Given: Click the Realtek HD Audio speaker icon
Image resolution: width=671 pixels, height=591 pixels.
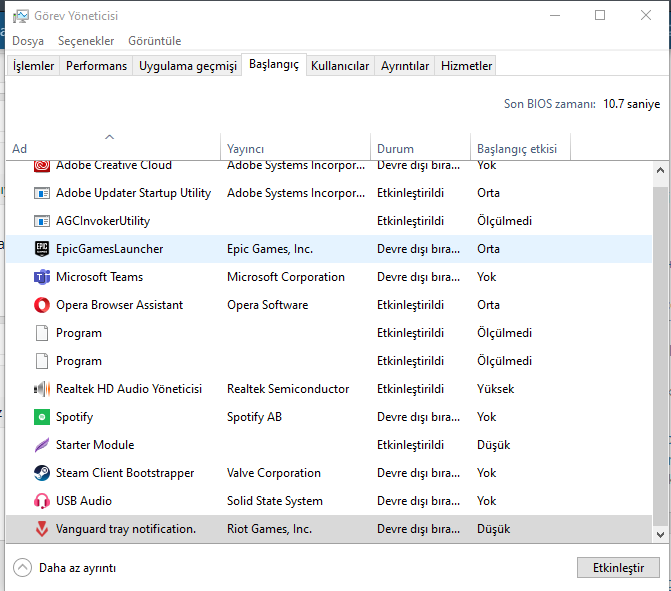Looking at the screenshot, I should (42, 389).
